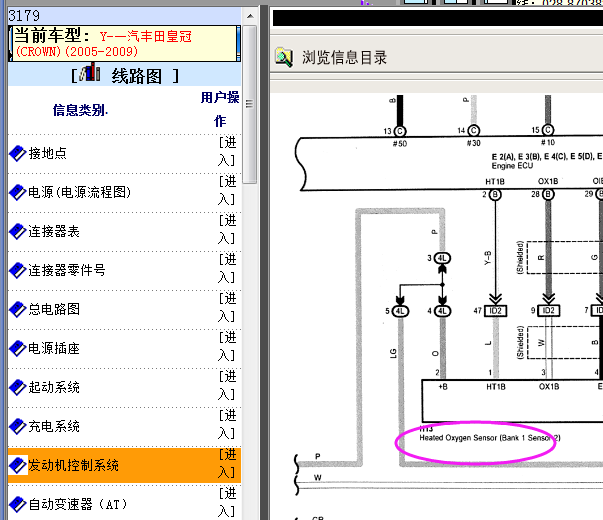Click the left panel scrollbar up arrow
The image size is (603, 520).
[250, 16]
